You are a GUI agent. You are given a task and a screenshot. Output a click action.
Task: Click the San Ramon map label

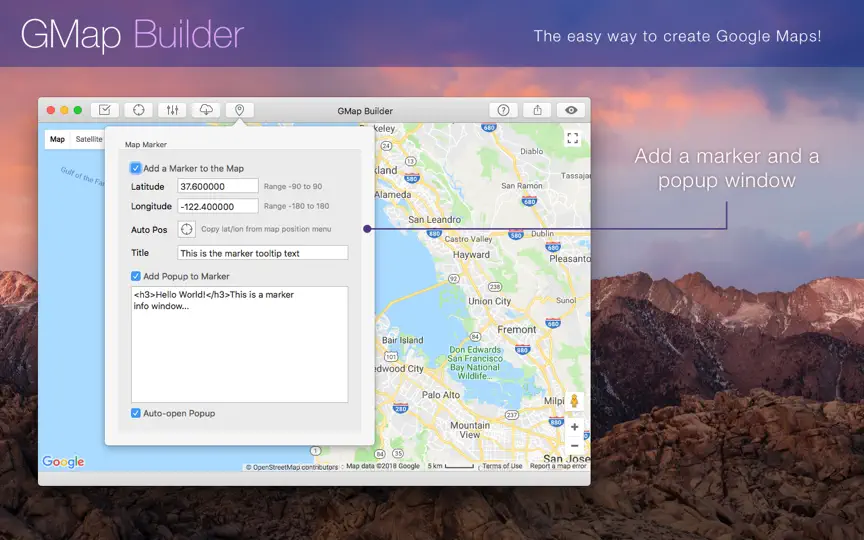(x=522, y=186)
